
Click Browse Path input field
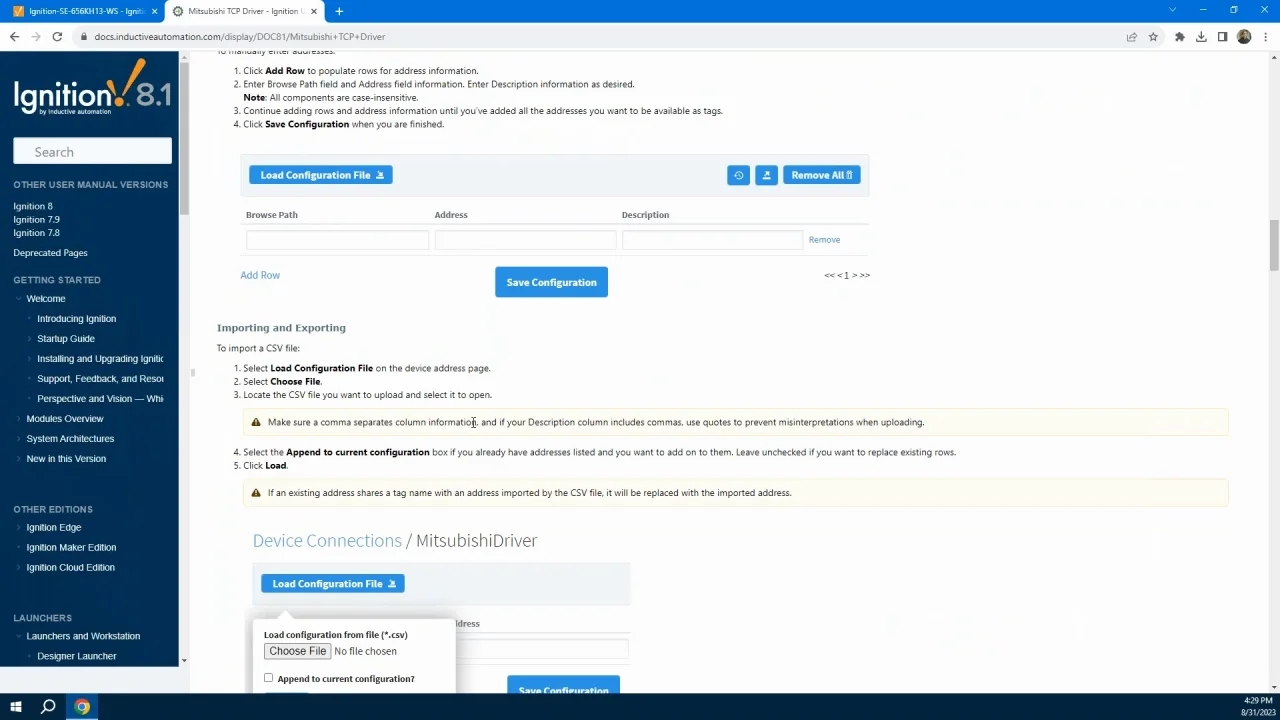pyautogui.click(x=337, y=240)
